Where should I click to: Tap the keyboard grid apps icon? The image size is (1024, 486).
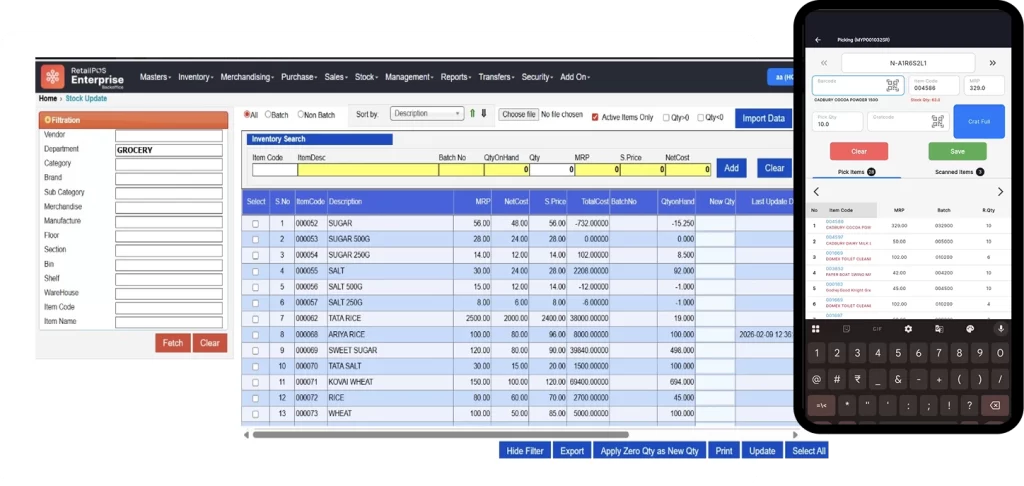pos(816,329)
